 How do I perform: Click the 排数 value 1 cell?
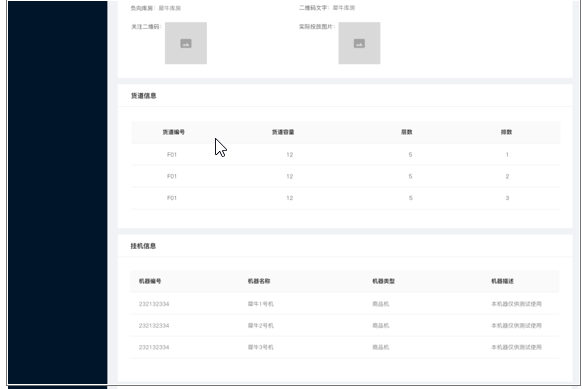click(507, 155)
